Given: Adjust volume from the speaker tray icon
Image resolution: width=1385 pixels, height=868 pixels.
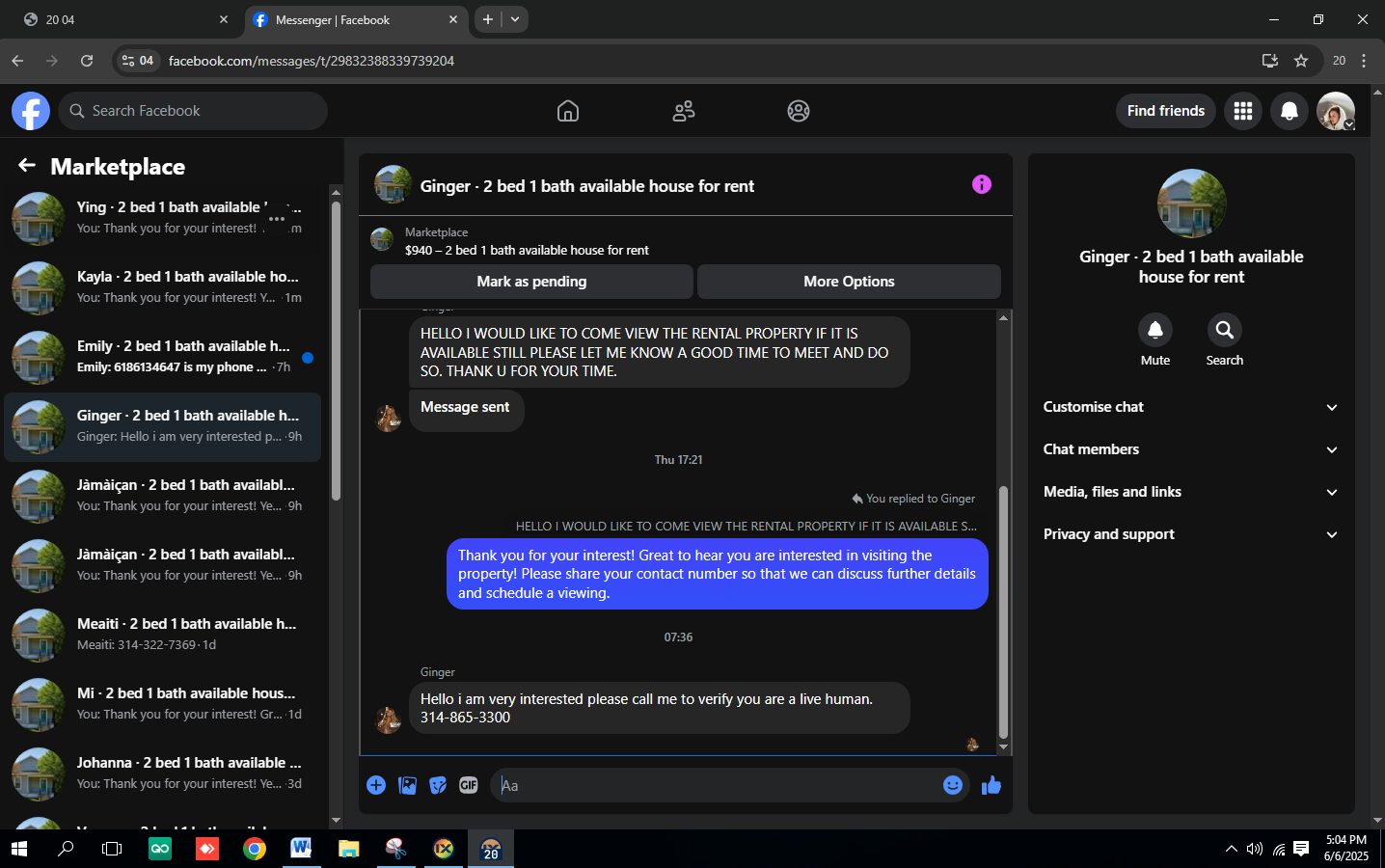Looking at the screenshot, I should coord(1255,849).
